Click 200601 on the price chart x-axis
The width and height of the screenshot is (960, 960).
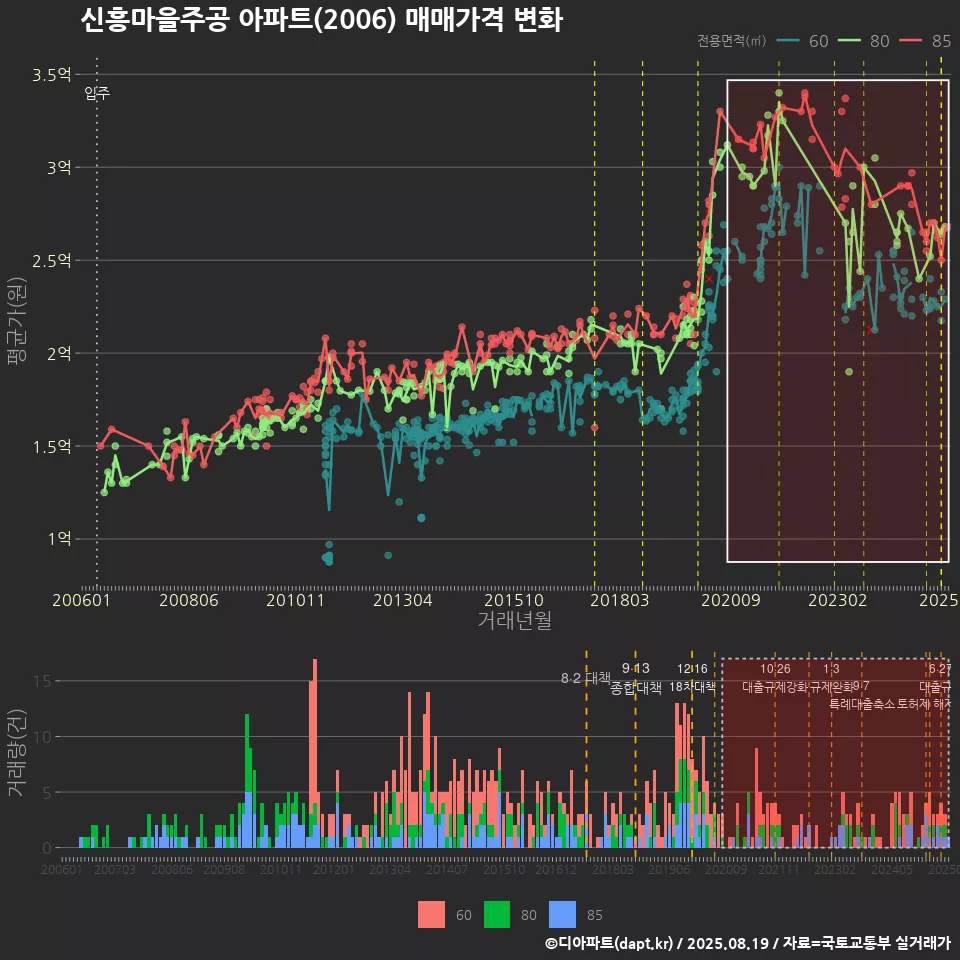click(81, 600)
